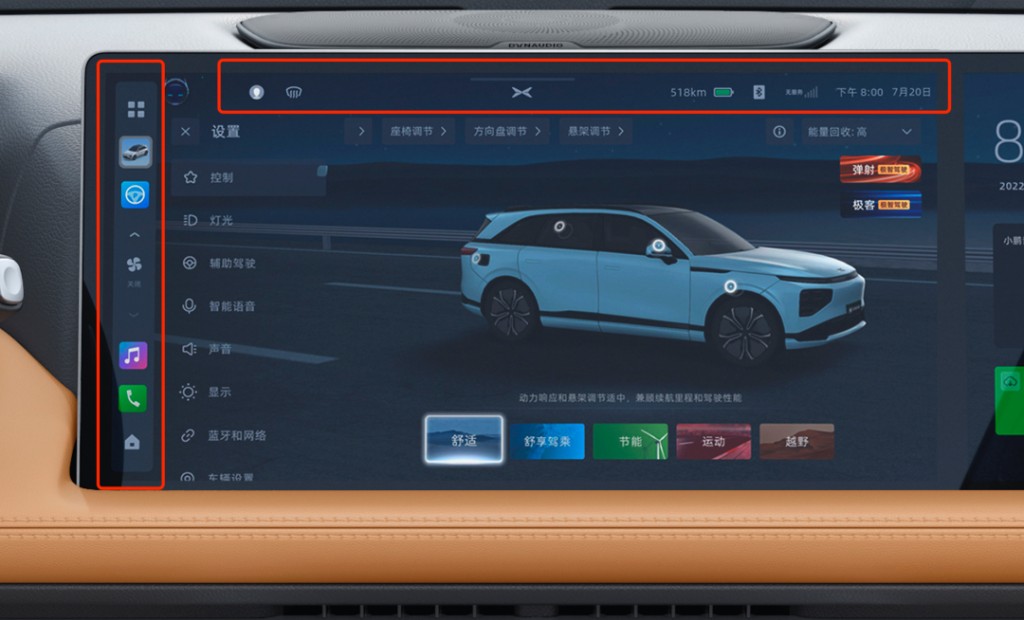Close the 设置 settings panel

point(185,131)
